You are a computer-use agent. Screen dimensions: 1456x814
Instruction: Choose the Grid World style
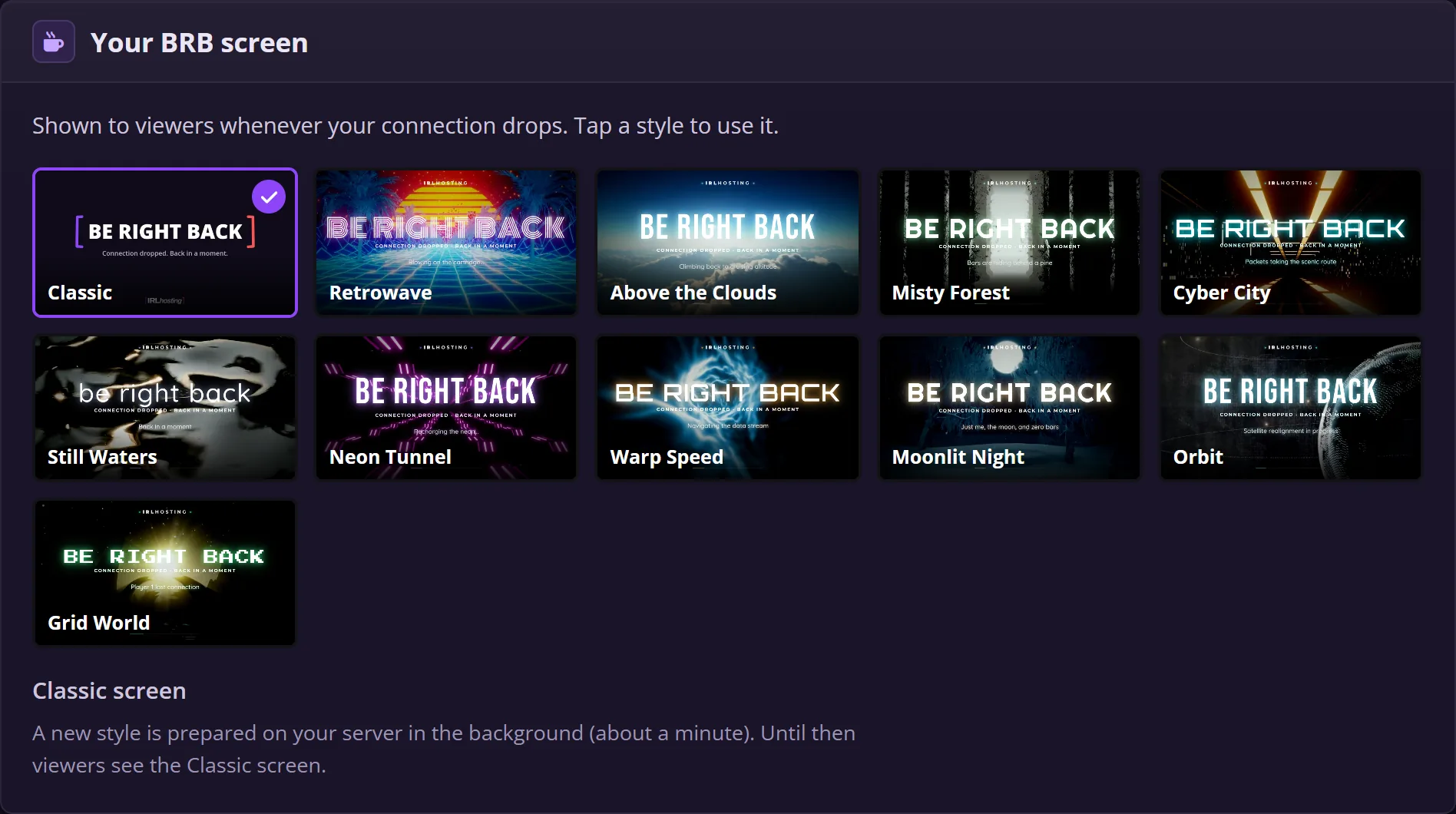[x=165, y=573]
